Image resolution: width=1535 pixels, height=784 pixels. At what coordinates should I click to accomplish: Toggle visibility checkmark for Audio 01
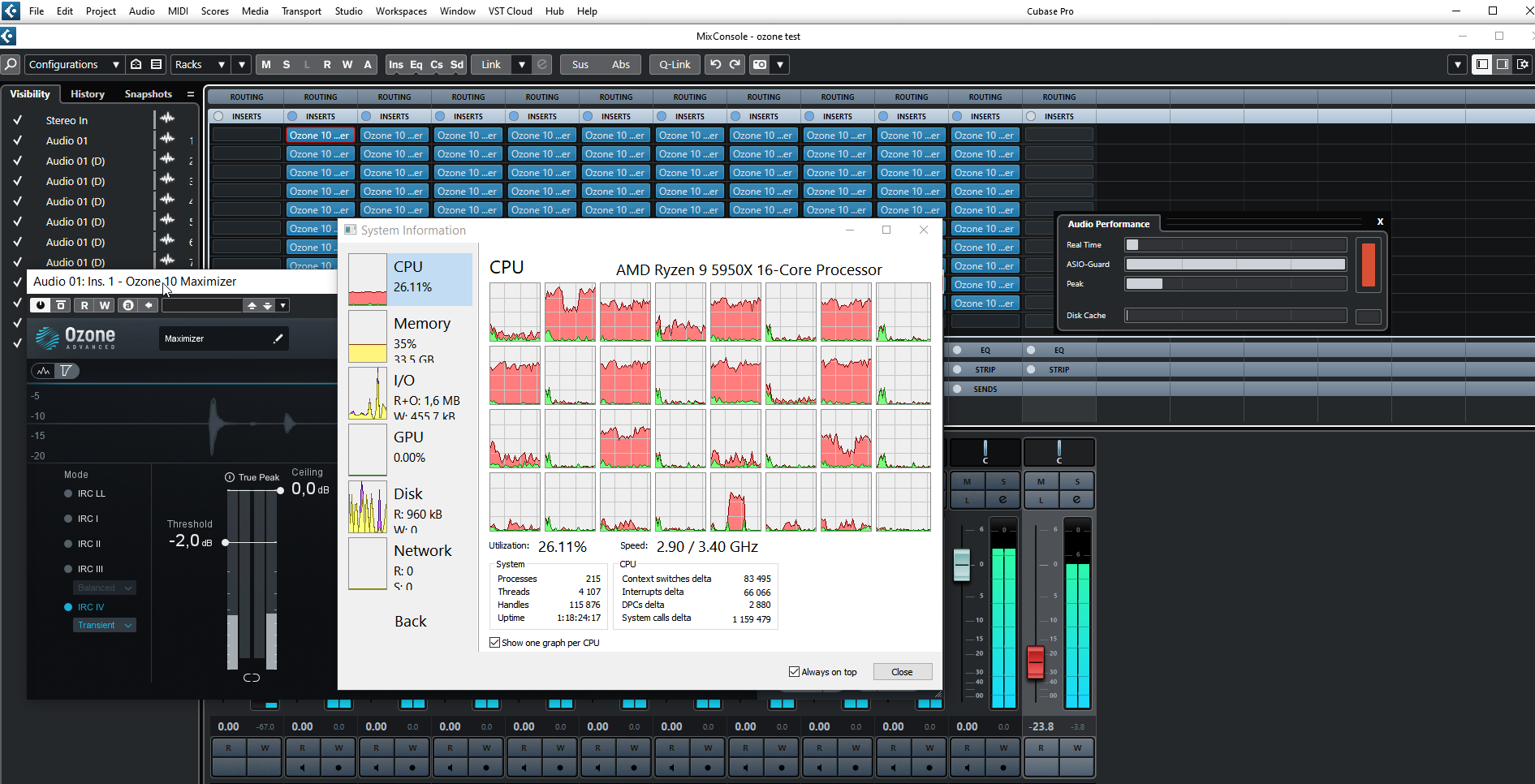(x=17, y=140)
